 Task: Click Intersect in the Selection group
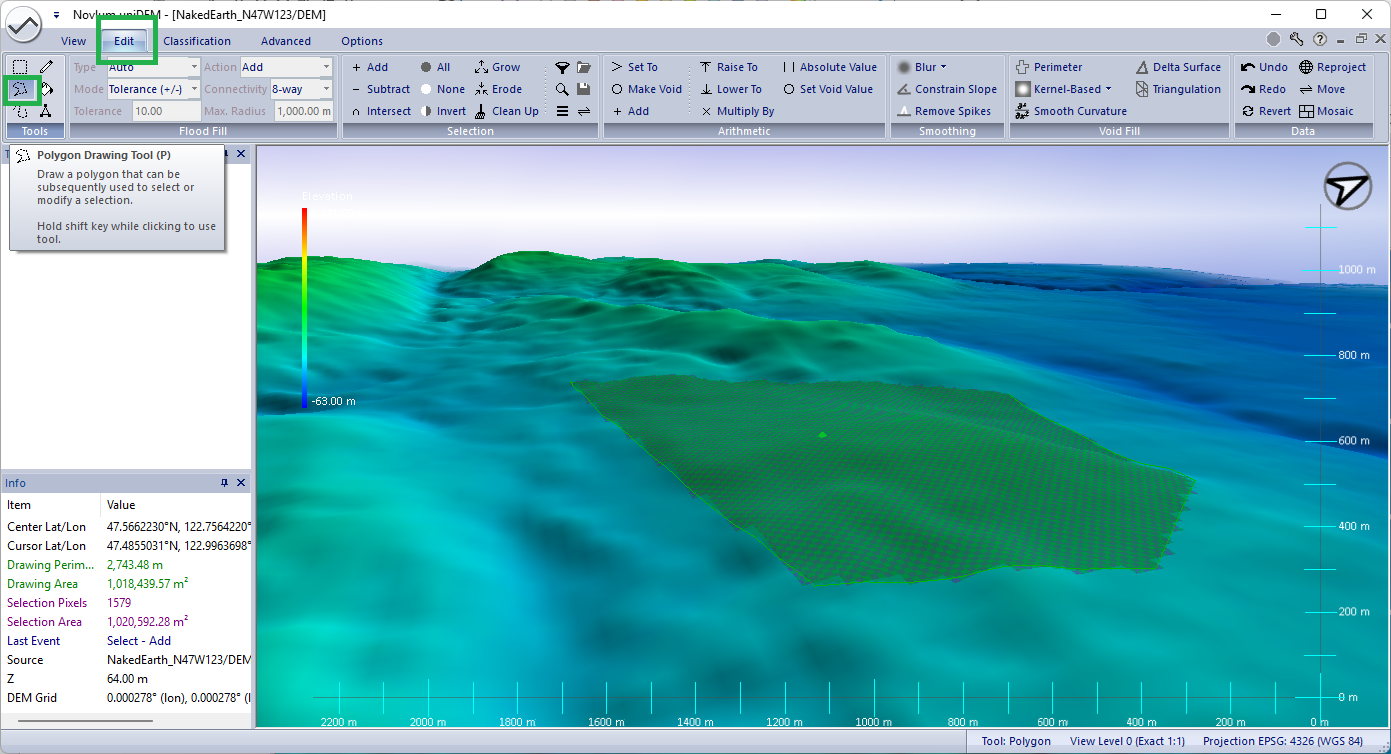(x=380, y=111)
